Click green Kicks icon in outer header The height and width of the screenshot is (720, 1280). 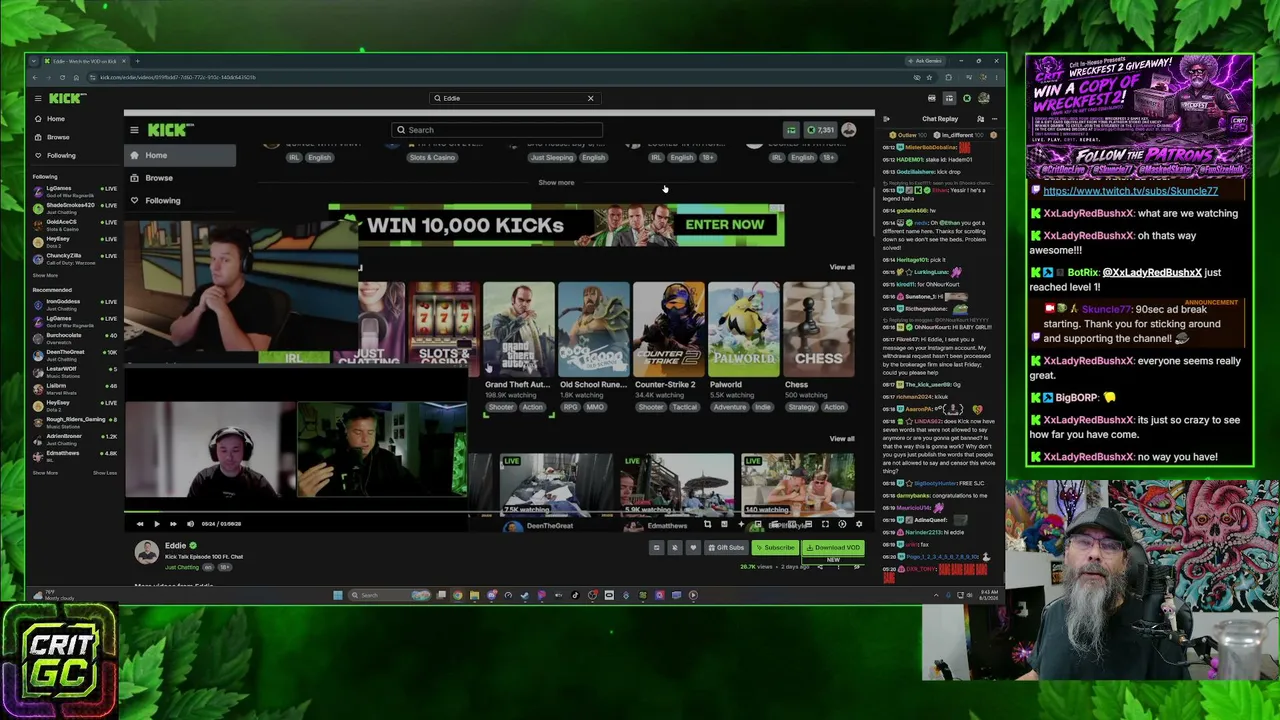(967, 98)
